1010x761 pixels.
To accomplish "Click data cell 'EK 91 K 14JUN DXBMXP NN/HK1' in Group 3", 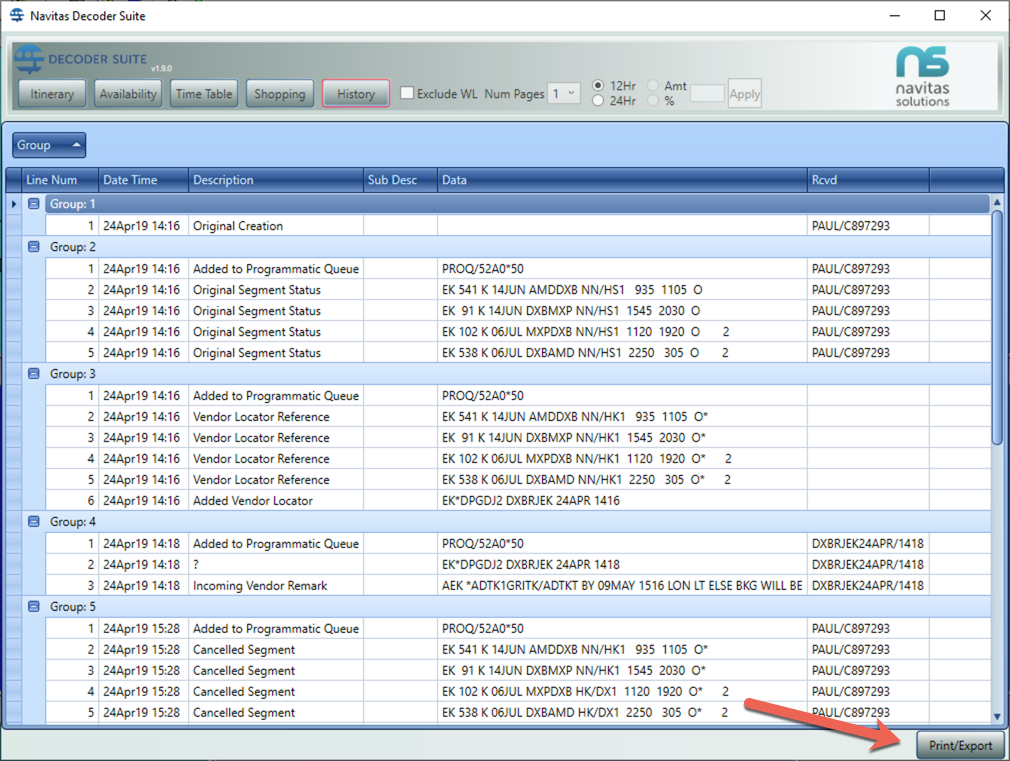I will tap(622, 438).
